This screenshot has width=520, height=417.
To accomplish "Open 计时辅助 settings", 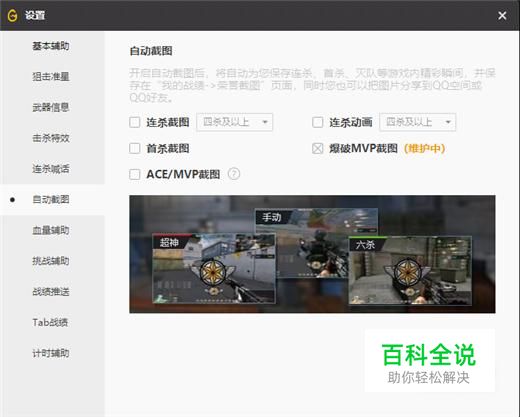I will coord(52,353).
